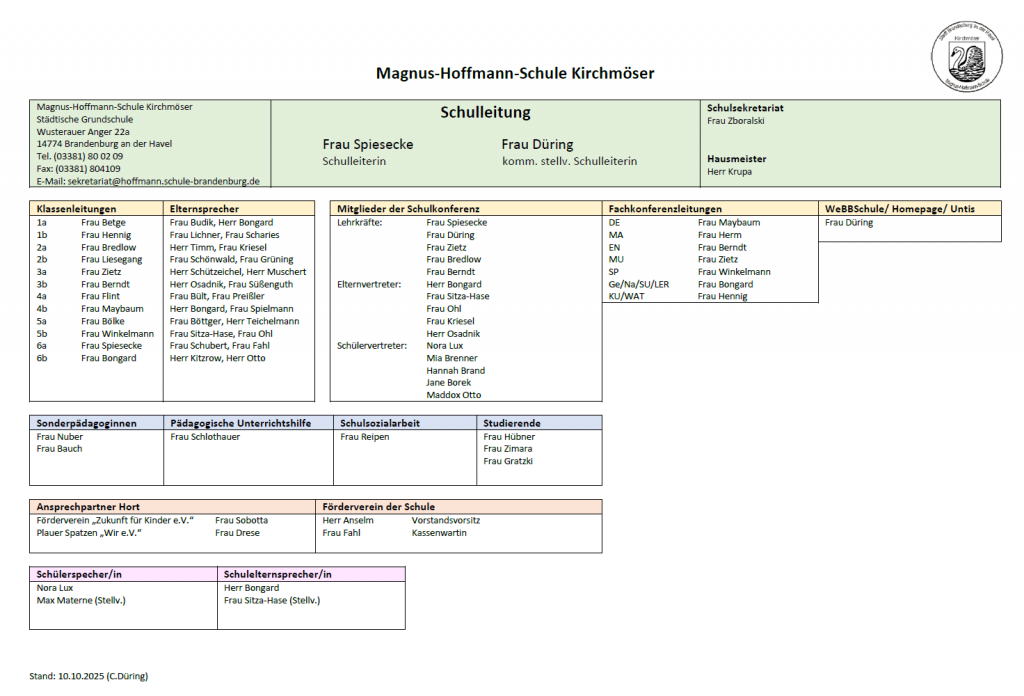Image resolution: width=1024 pixels, height=696 pixels.
Task: Click the Fachkonferenzleitungen header
Action: 665,209
